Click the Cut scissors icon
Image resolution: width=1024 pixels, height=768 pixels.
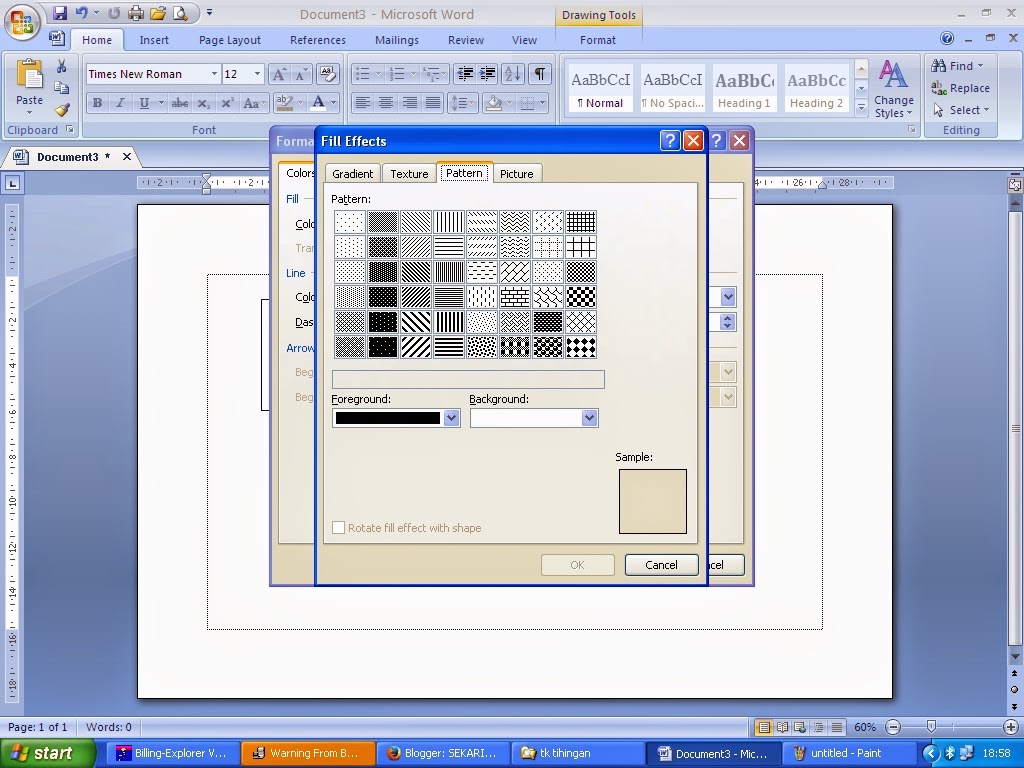[x=61, y=66]
